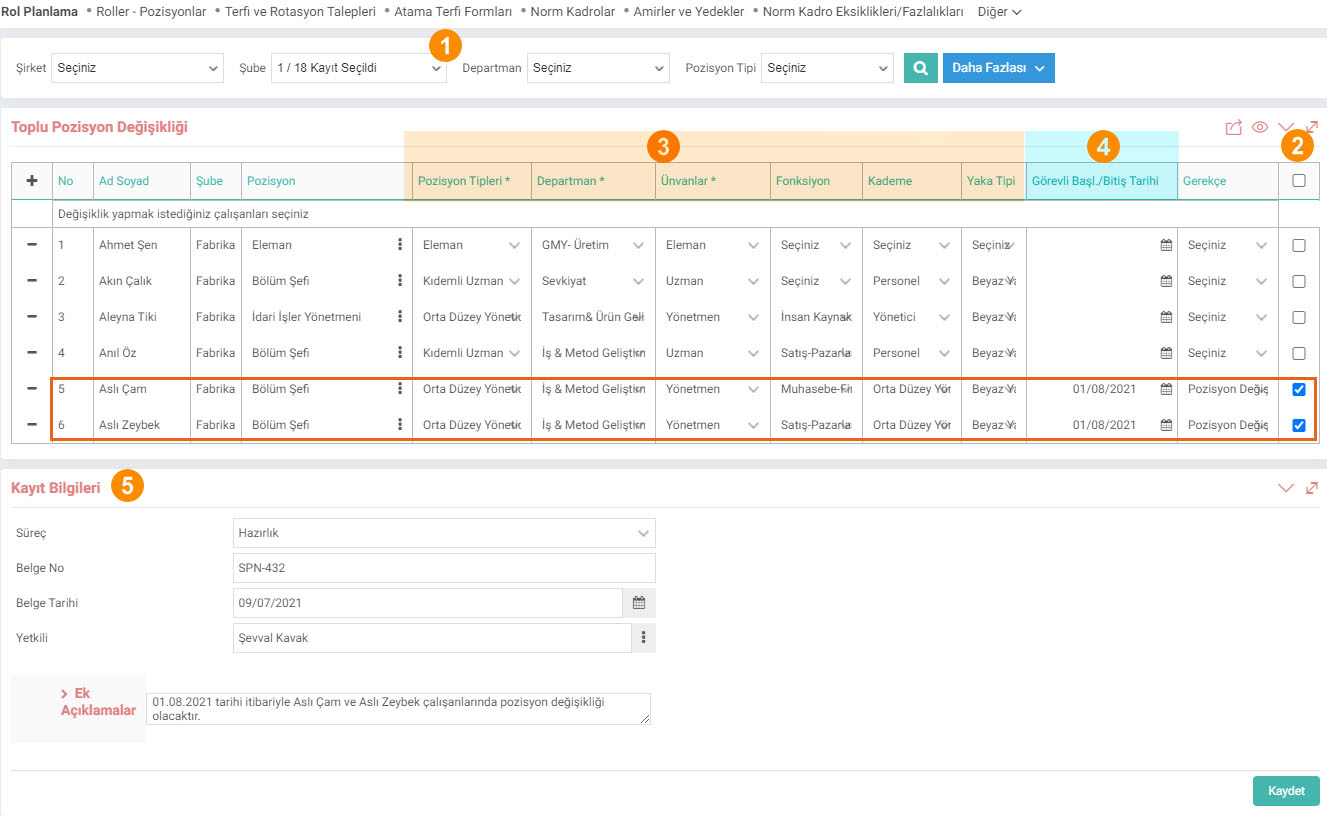
Task: Open Norm Kadrolar menu item
Action: pos(572,12)
